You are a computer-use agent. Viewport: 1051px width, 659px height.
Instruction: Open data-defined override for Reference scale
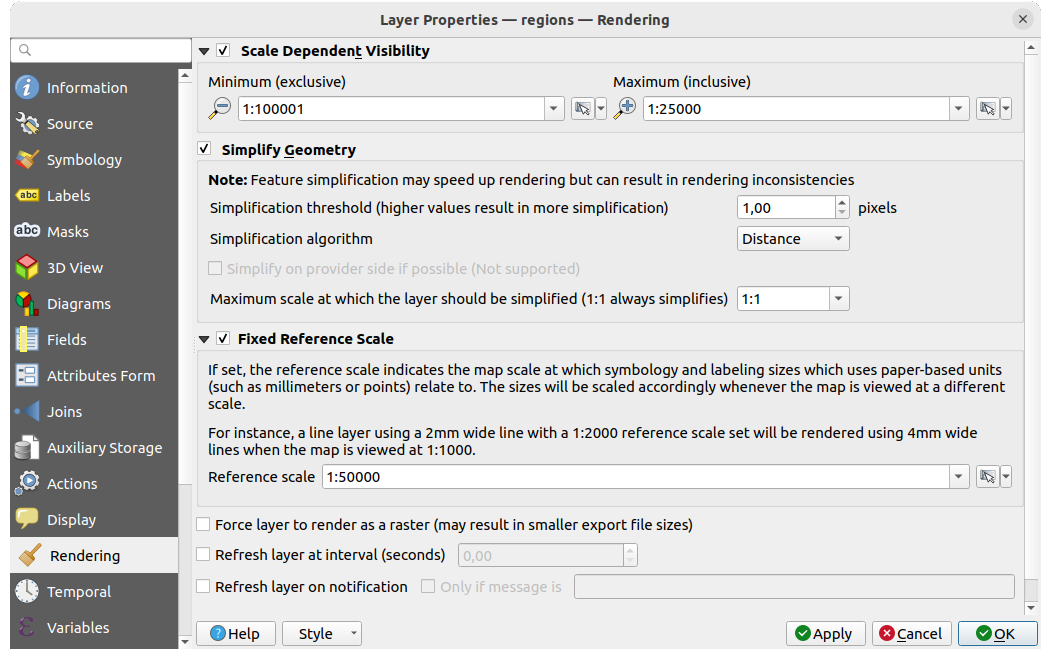tap(987, 477)
